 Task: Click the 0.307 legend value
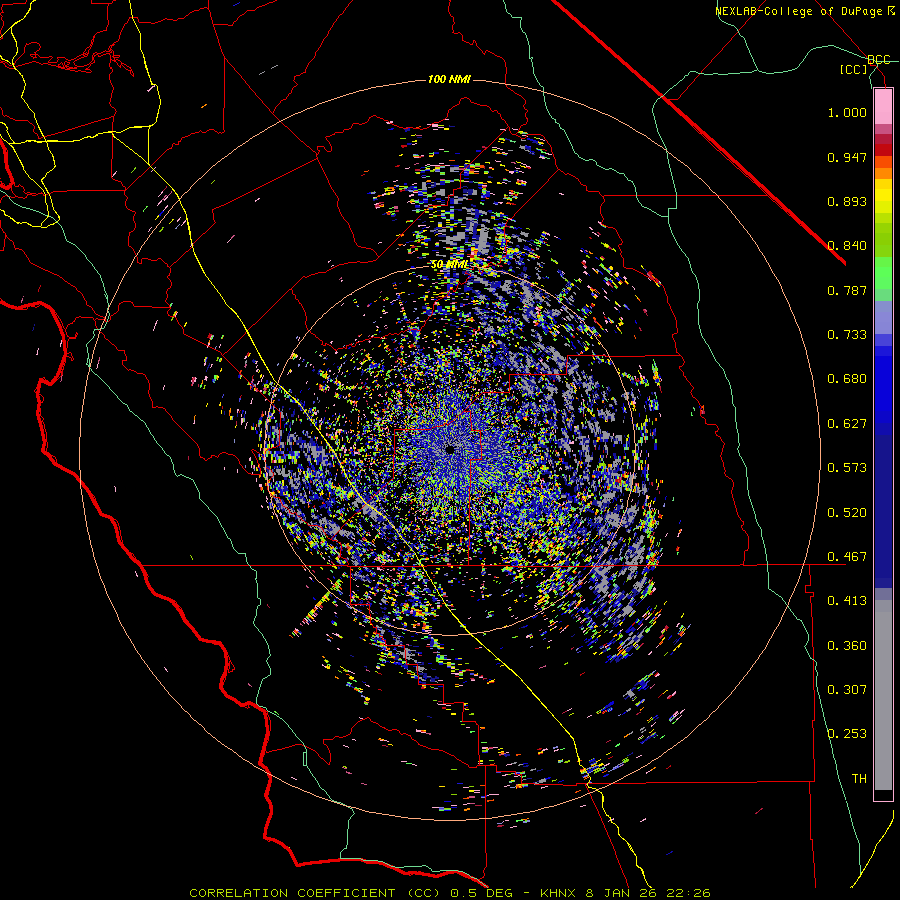tap(847, 690)
